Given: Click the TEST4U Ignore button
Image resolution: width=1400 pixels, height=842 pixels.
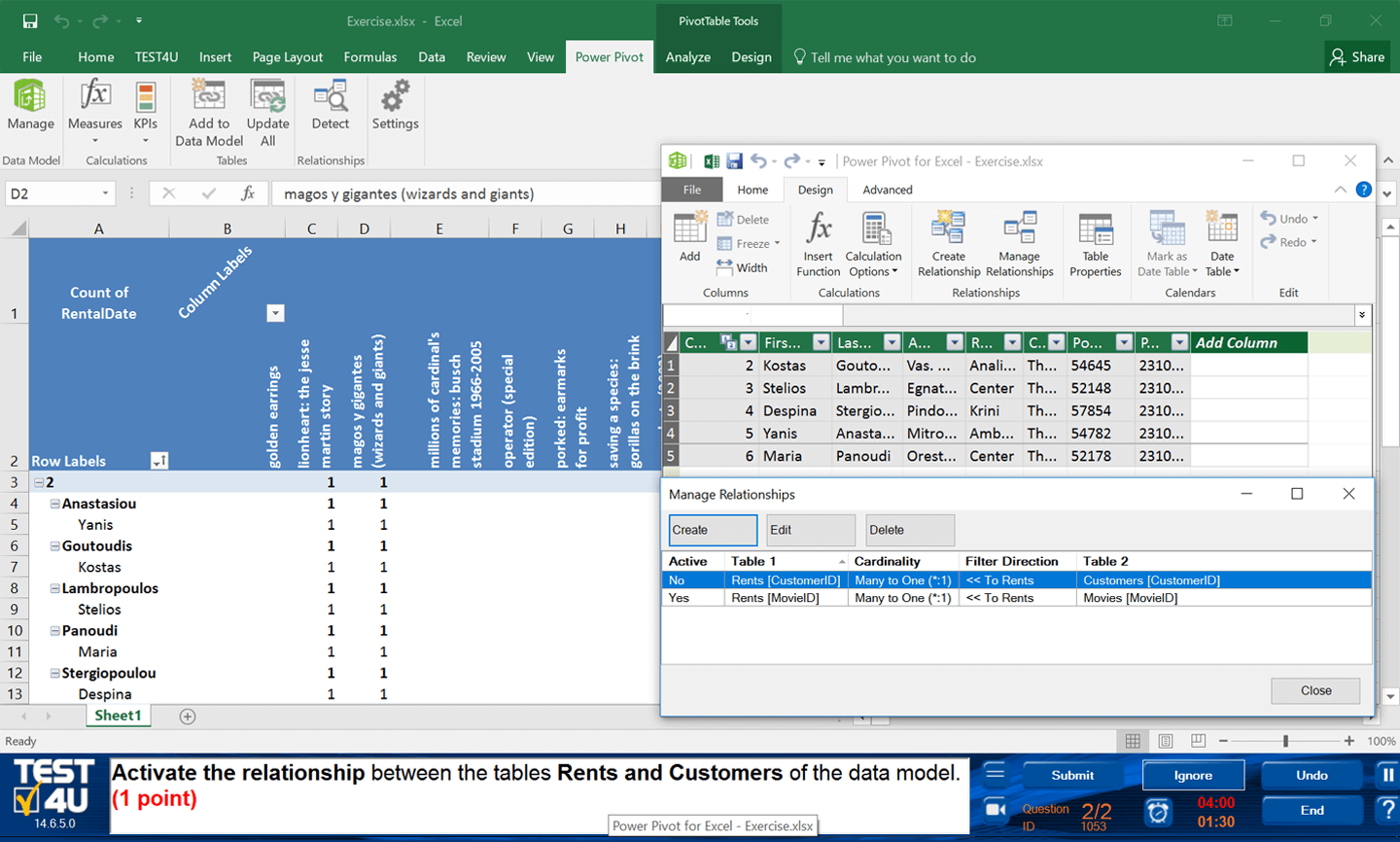Looking at the screenshot, I should coord(1193,775).
